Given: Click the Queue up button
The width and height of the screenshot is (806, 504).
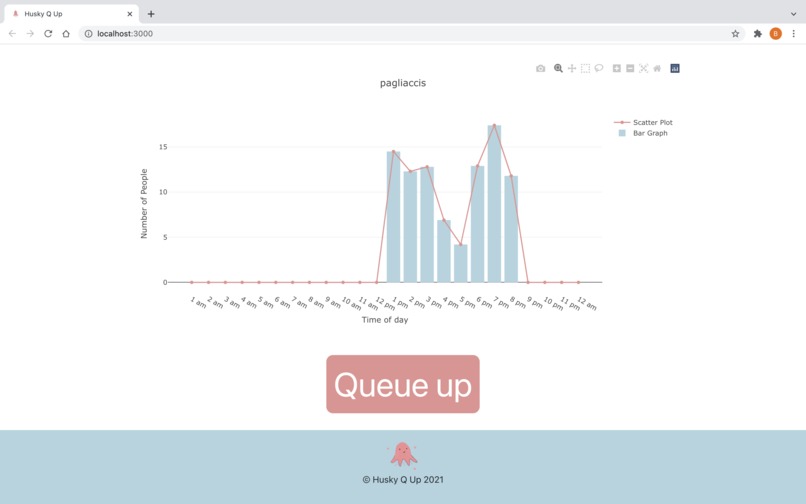Looking at the screenshot, I should click(403, 384).
